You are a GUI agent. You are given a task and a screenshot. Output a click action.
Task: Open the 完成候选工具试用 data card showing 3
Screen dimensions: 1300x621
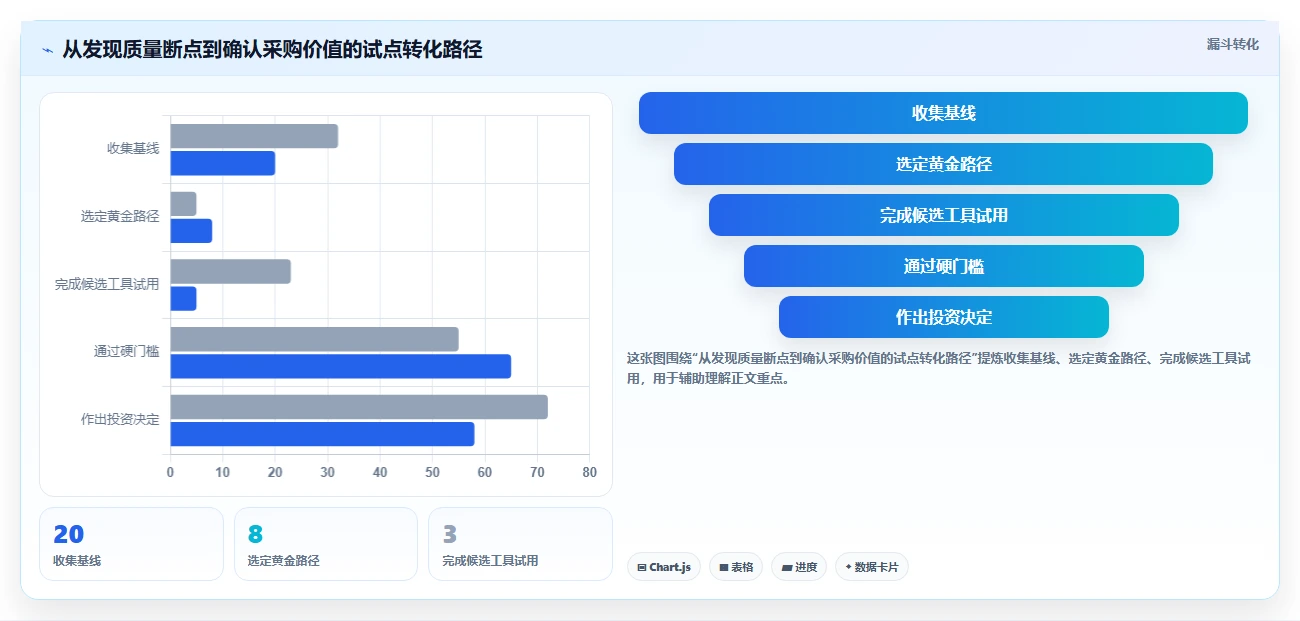520,544
